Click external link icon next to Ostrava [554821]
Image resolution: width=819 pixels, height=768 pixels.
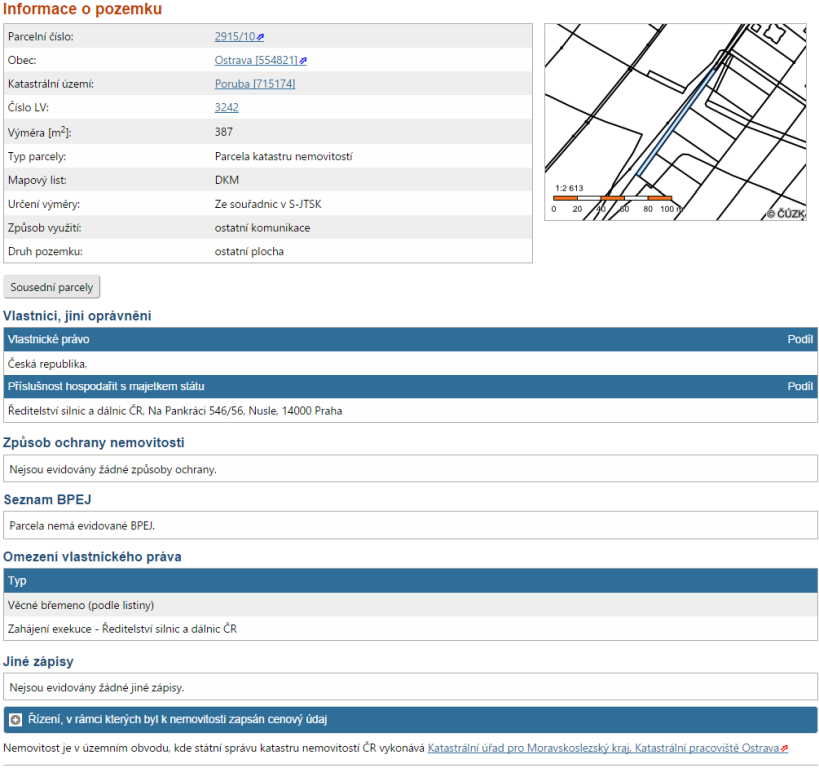303,61
